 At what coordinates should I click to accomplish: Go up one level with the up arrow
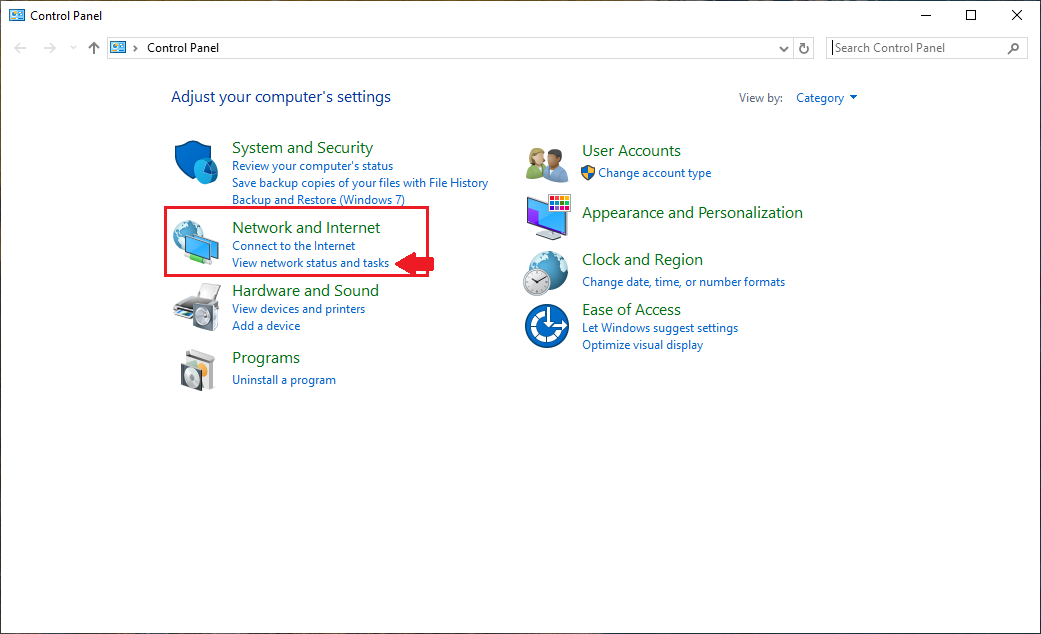point(94,48)
